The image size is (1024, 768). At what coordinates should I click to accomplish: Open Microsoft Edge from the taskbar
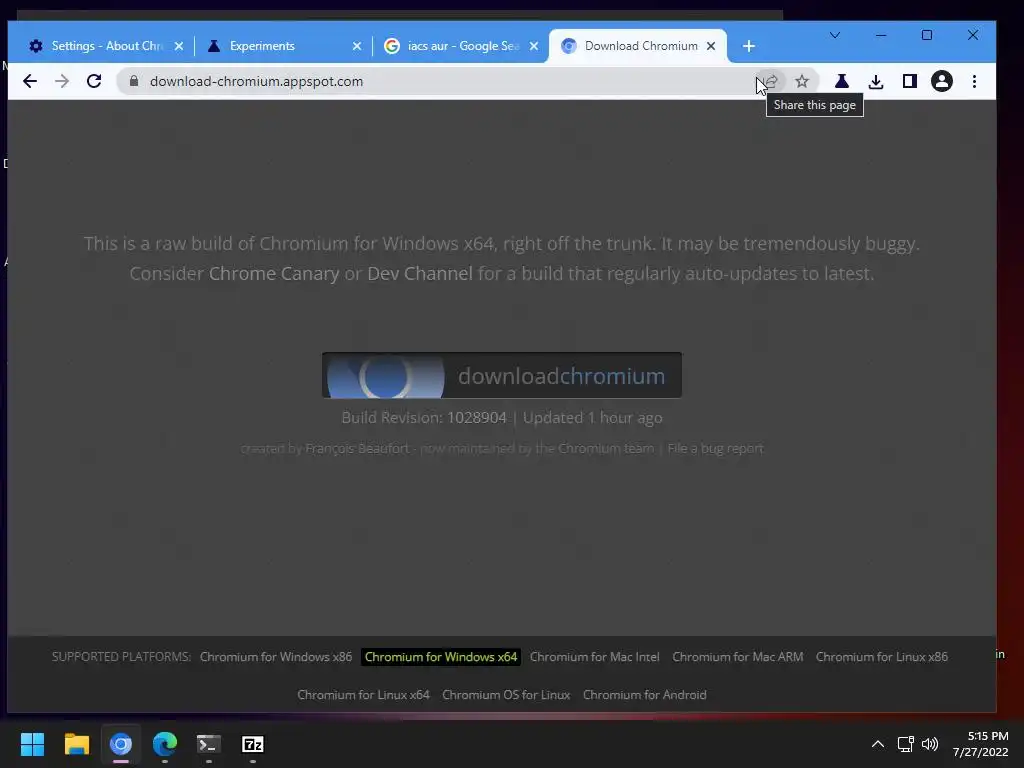(x=165, y=744)
